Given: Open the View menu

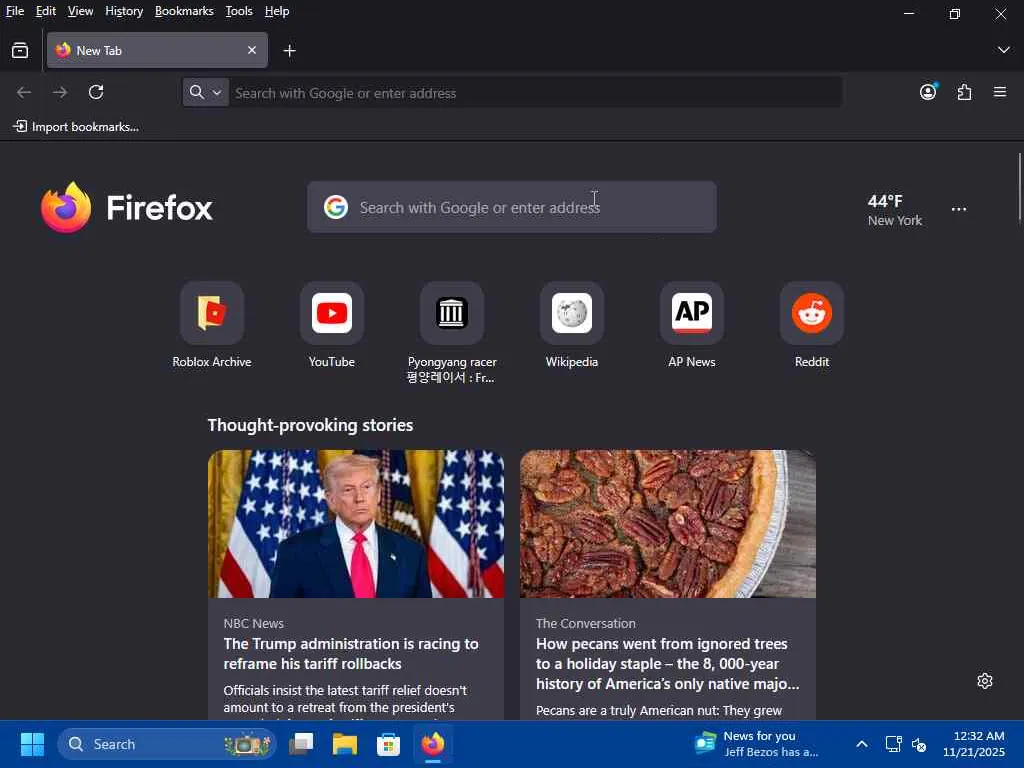Looking at the screenshot, I should tap(80, 11).
